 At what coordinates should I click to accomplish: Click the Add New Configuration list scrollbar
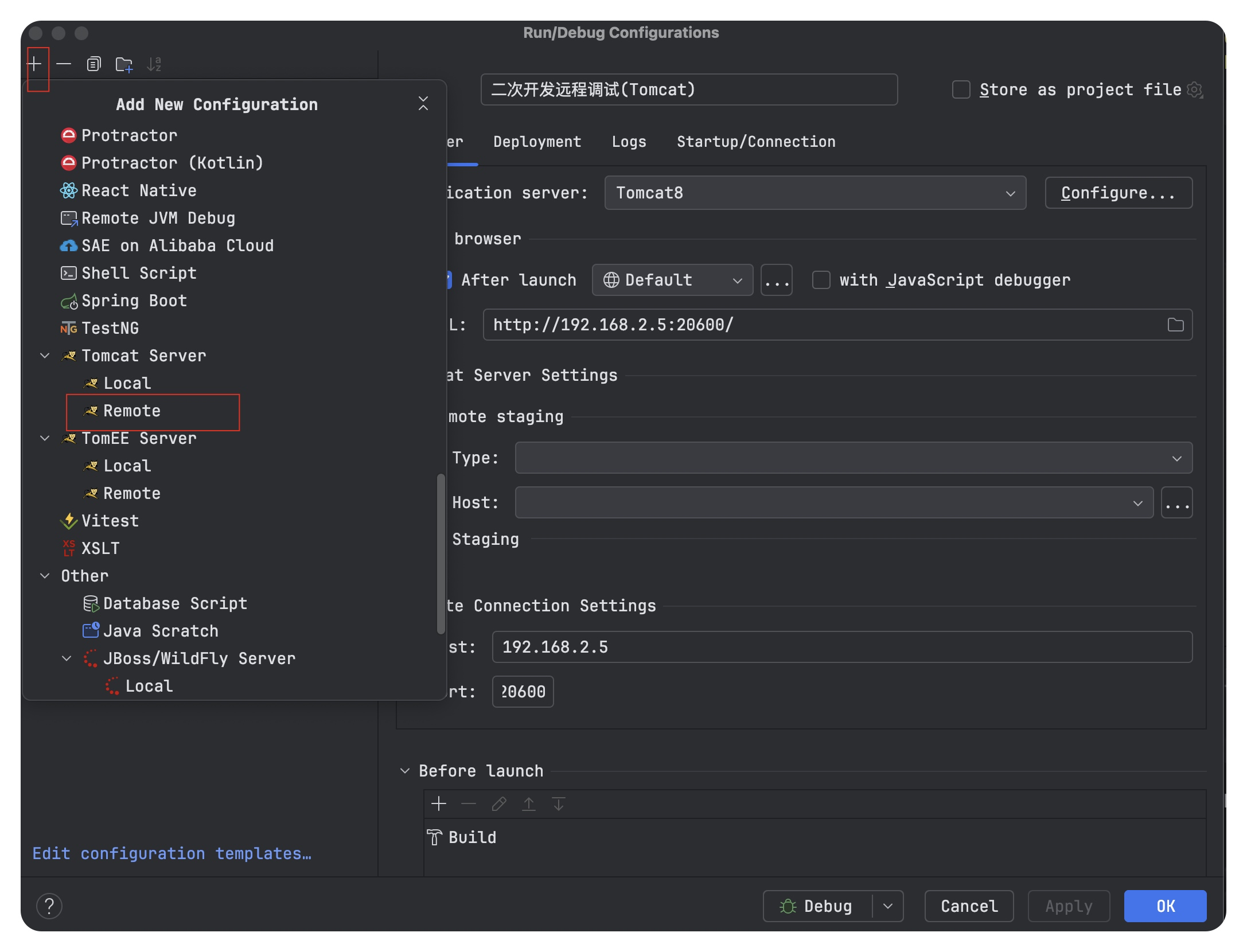[x=441, y=553]
